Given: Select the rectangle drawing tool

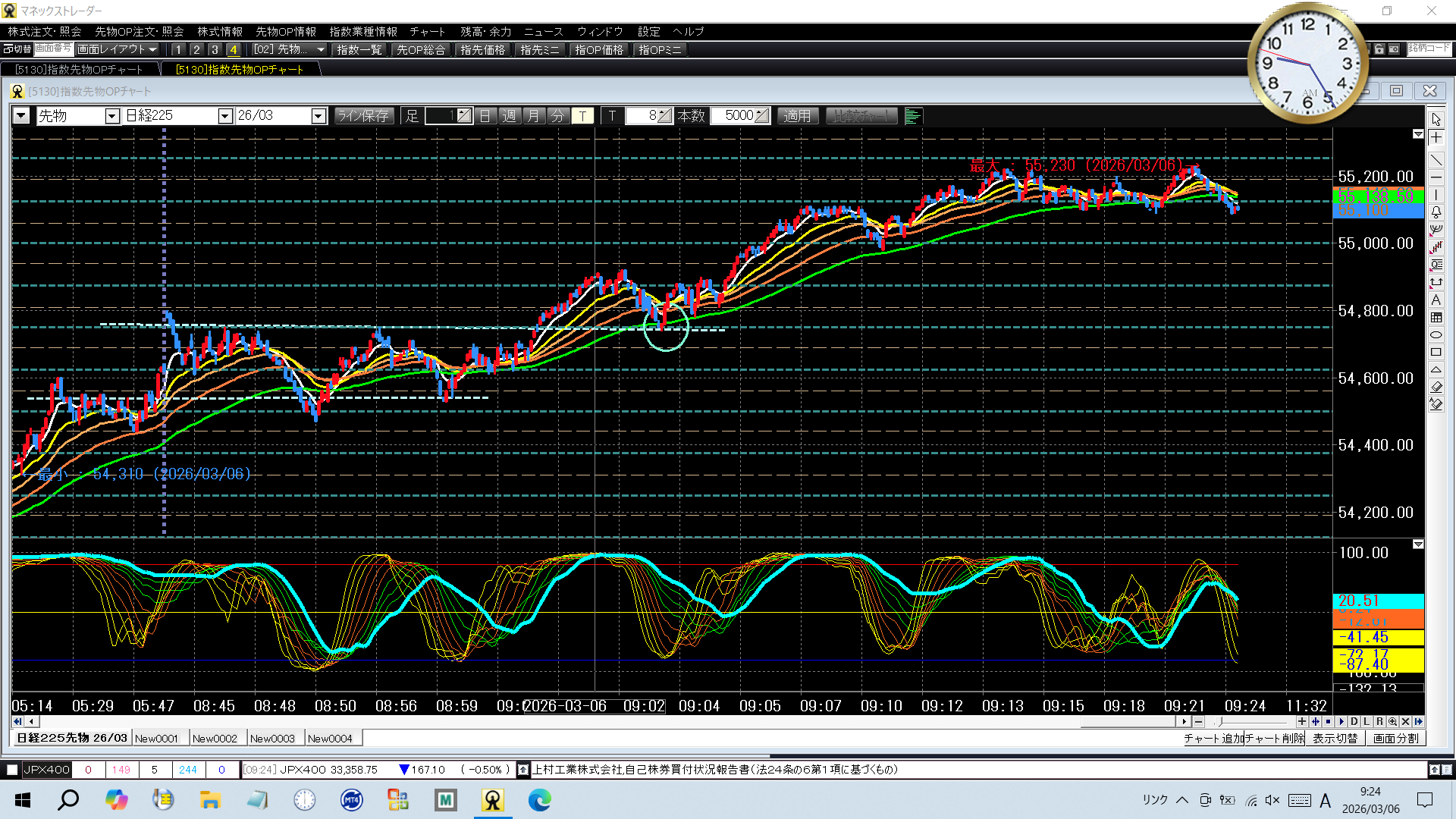Looking at the screenshot, I should click(1436, 352).
